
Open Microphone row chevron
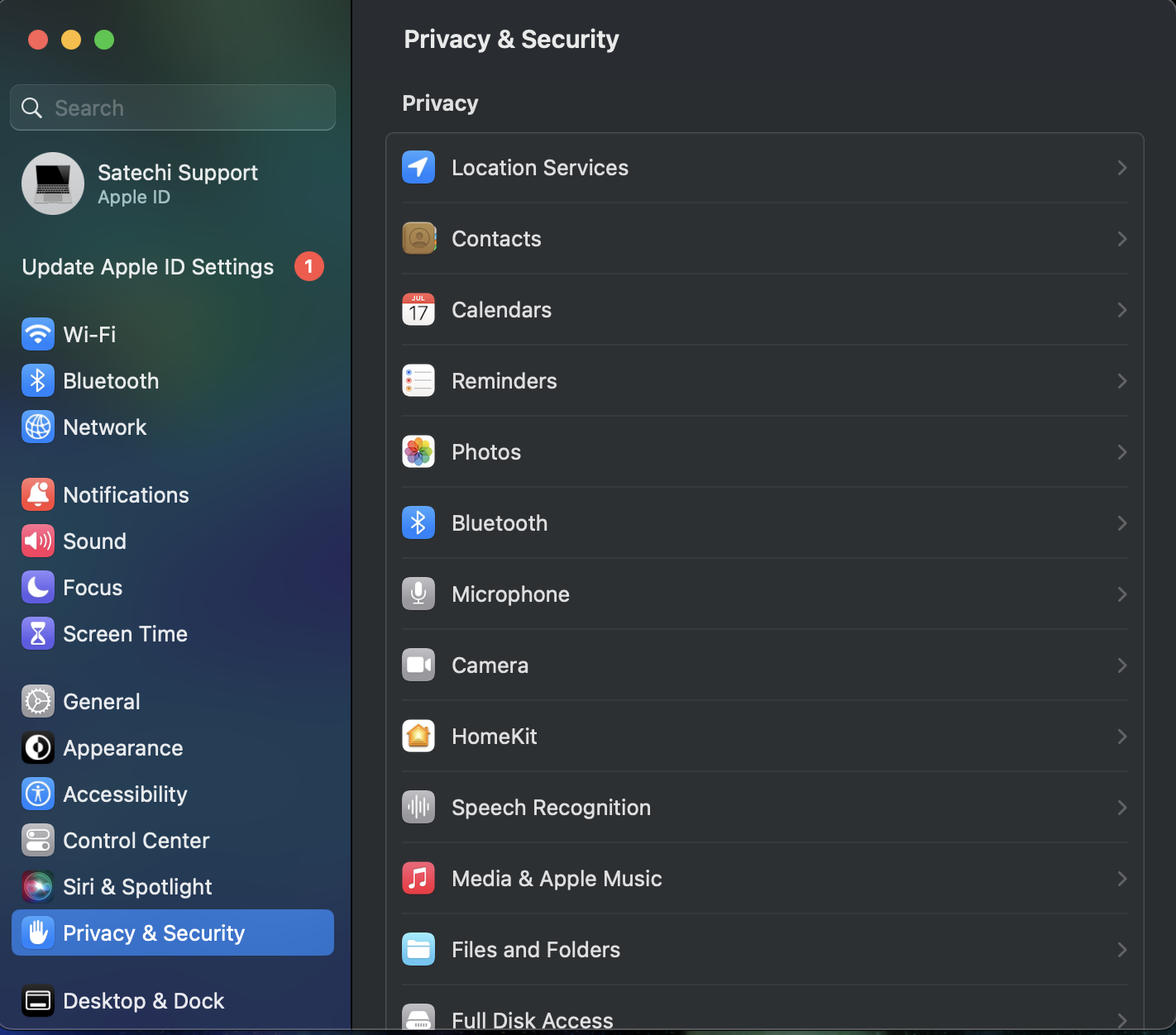coord(1122,594)
